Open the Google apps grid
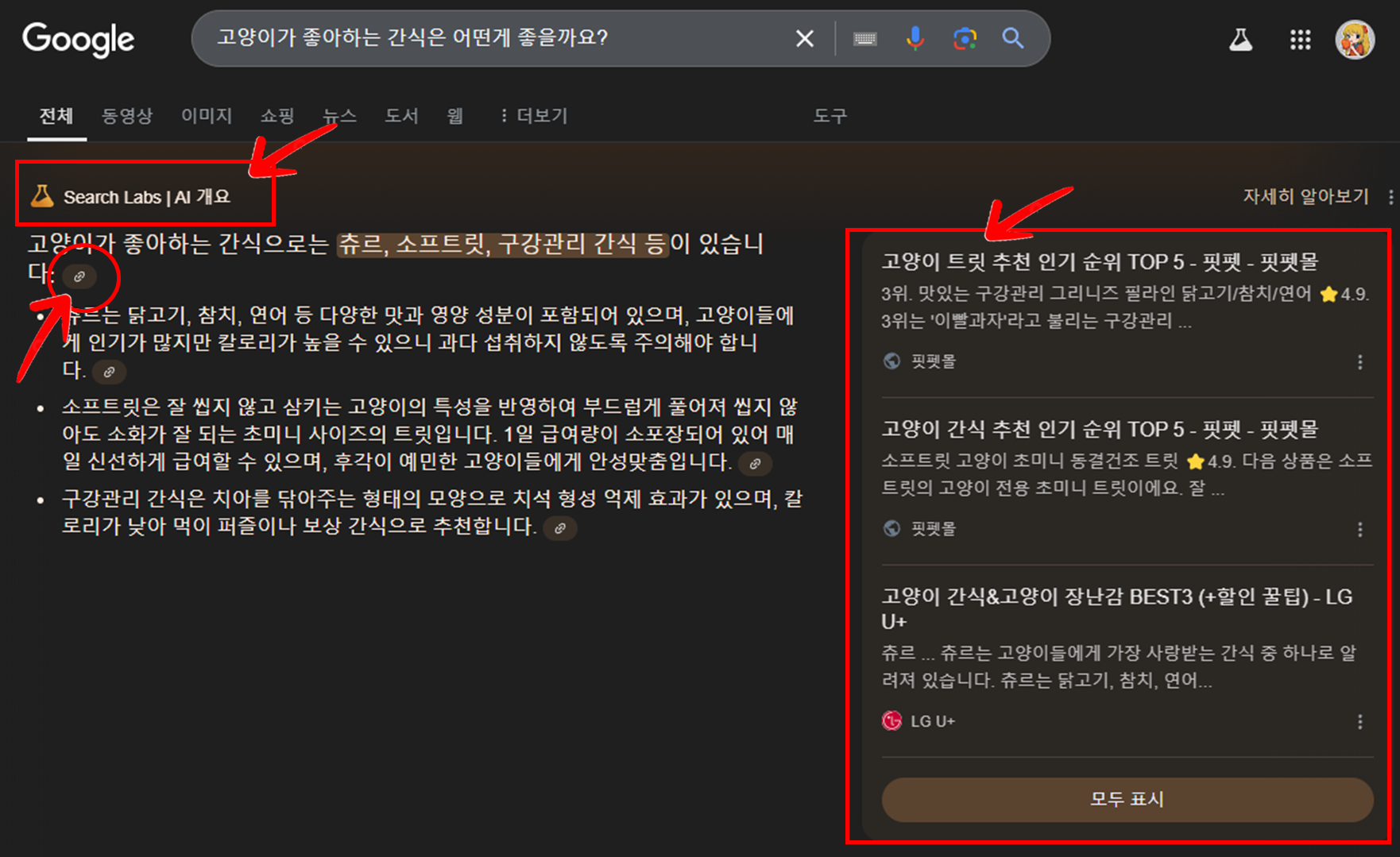This screenshot has width=1400, height=857. click(x=1300, y=39)
